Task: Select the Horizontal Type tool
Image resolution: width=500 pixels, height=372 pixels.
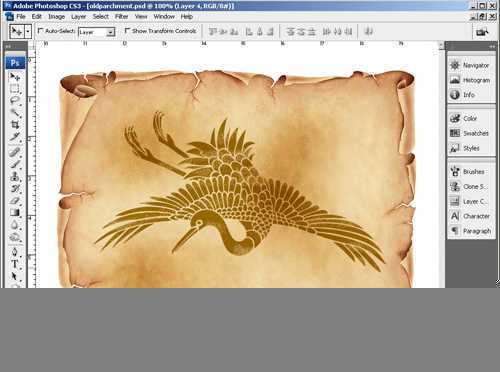Action: (x=15, y=264)
